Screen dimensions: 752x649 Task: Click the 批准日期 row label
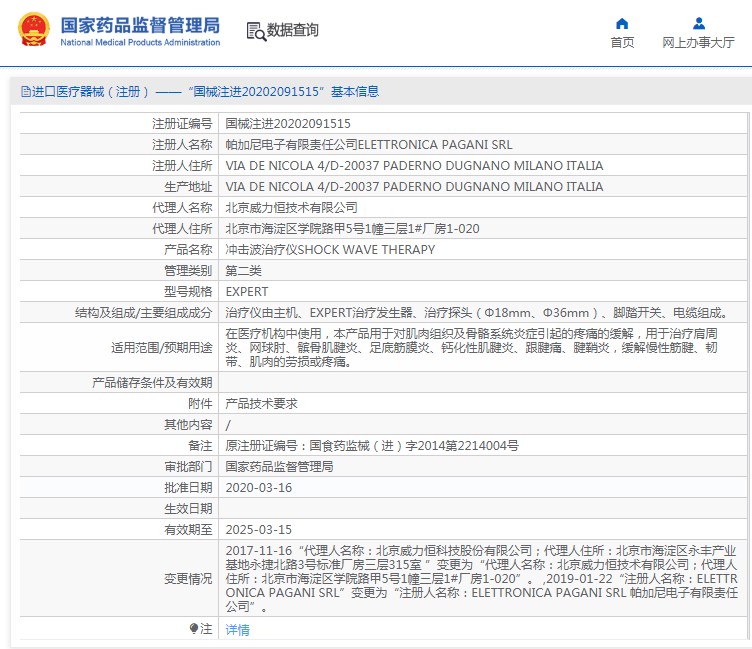[x=188, y=487]
